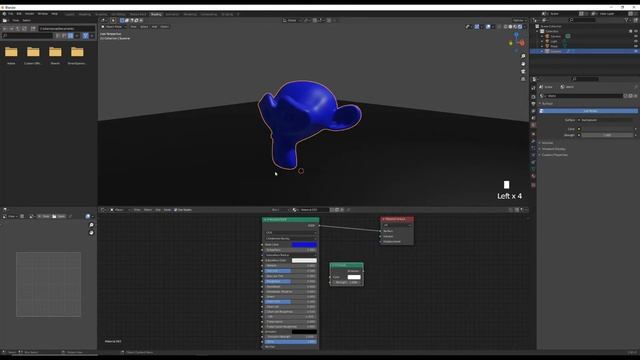Toggle visibility of Light in outliner
Image resolution: width=640 pixels, height=360 pixels.
(636, 41)
